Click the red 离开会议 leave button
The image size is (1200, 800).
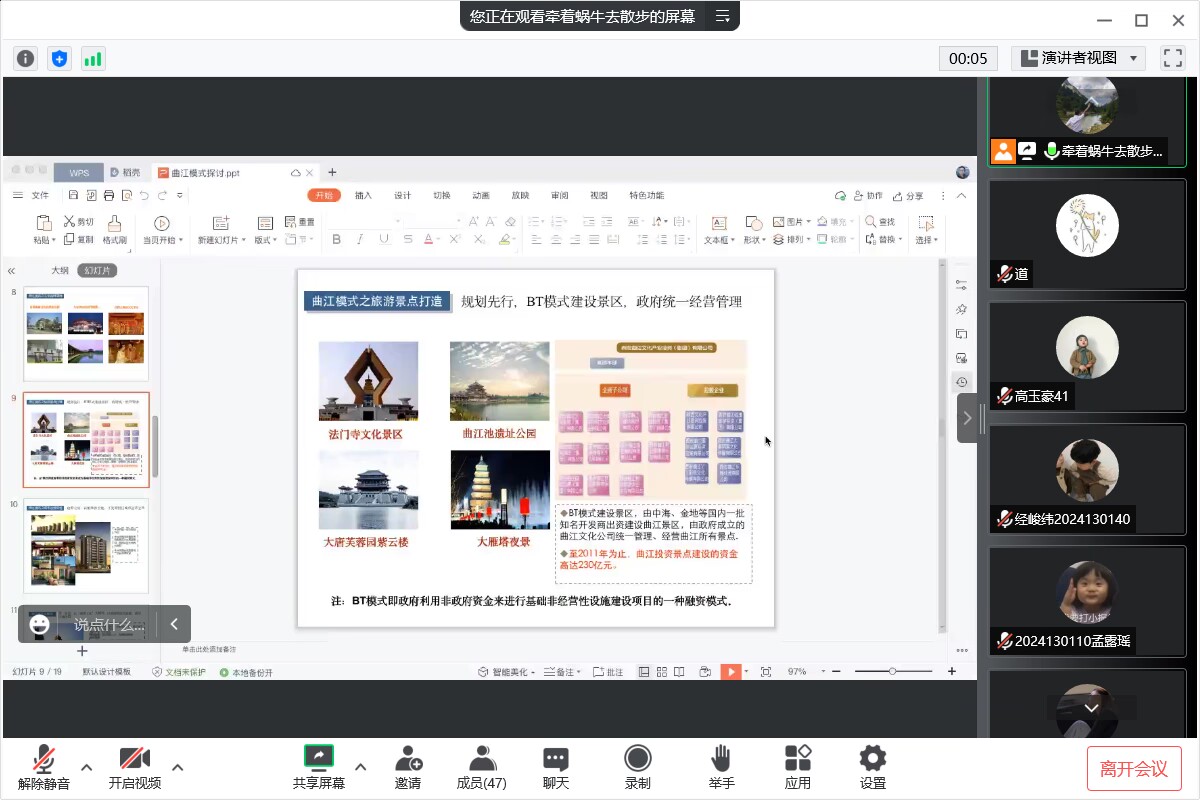(x=1134, y=768)
